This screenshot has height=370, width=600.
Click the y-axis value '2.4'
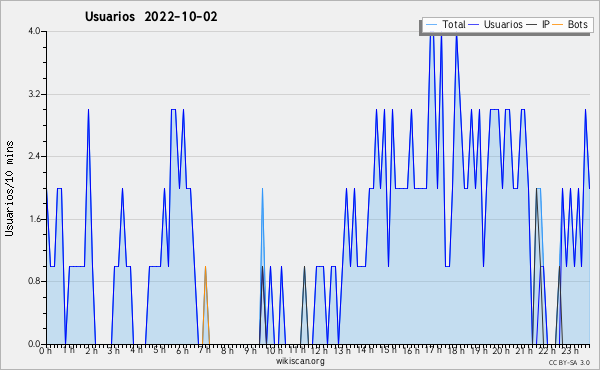tap(34, 156)
